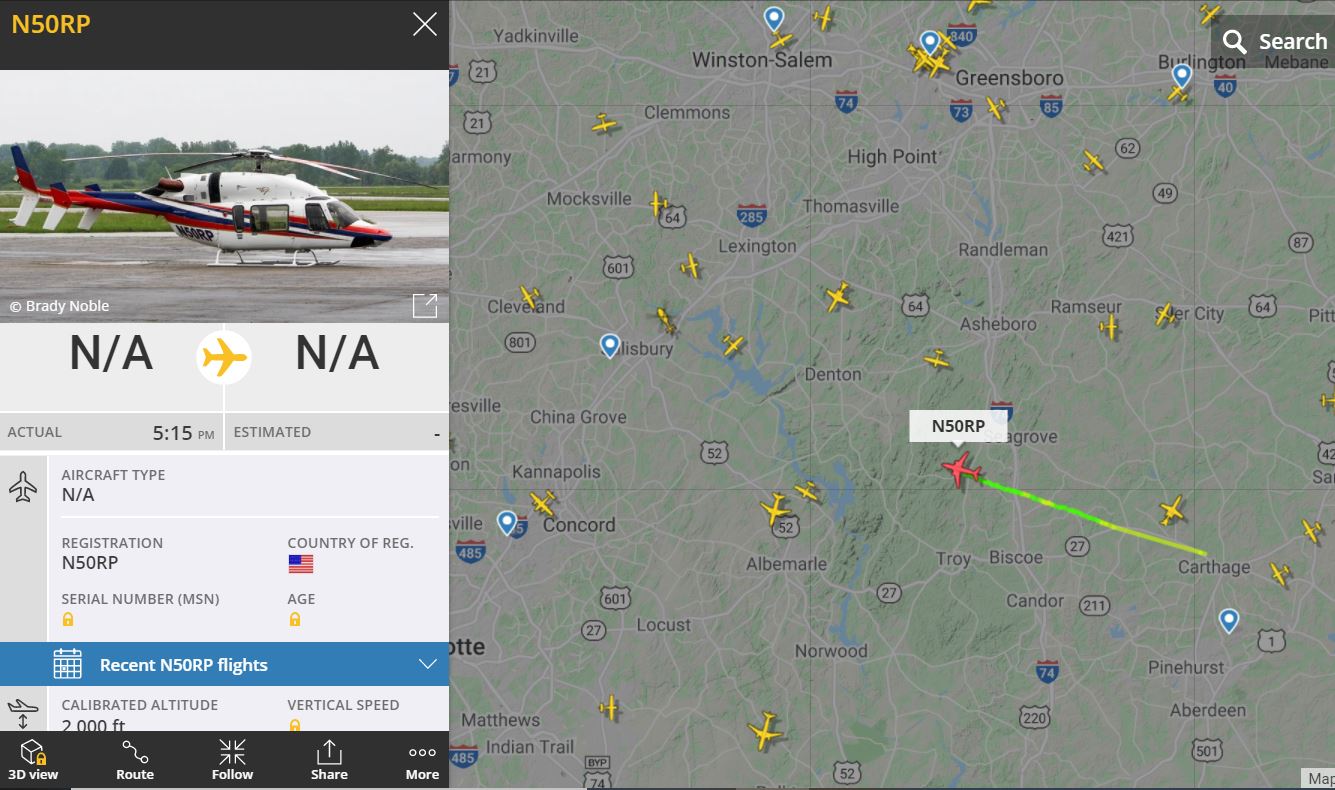Screen dimensions: 1335x790
Task: Click the helicopter photo thumbnail
Action: (224, 196)
